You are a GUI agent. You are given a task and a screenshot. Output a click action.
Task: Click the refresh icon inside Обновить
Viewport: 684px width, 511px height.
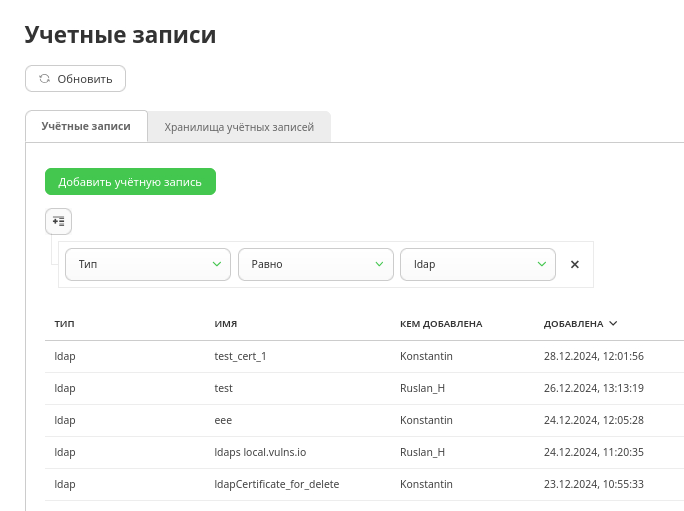[44, 79]
